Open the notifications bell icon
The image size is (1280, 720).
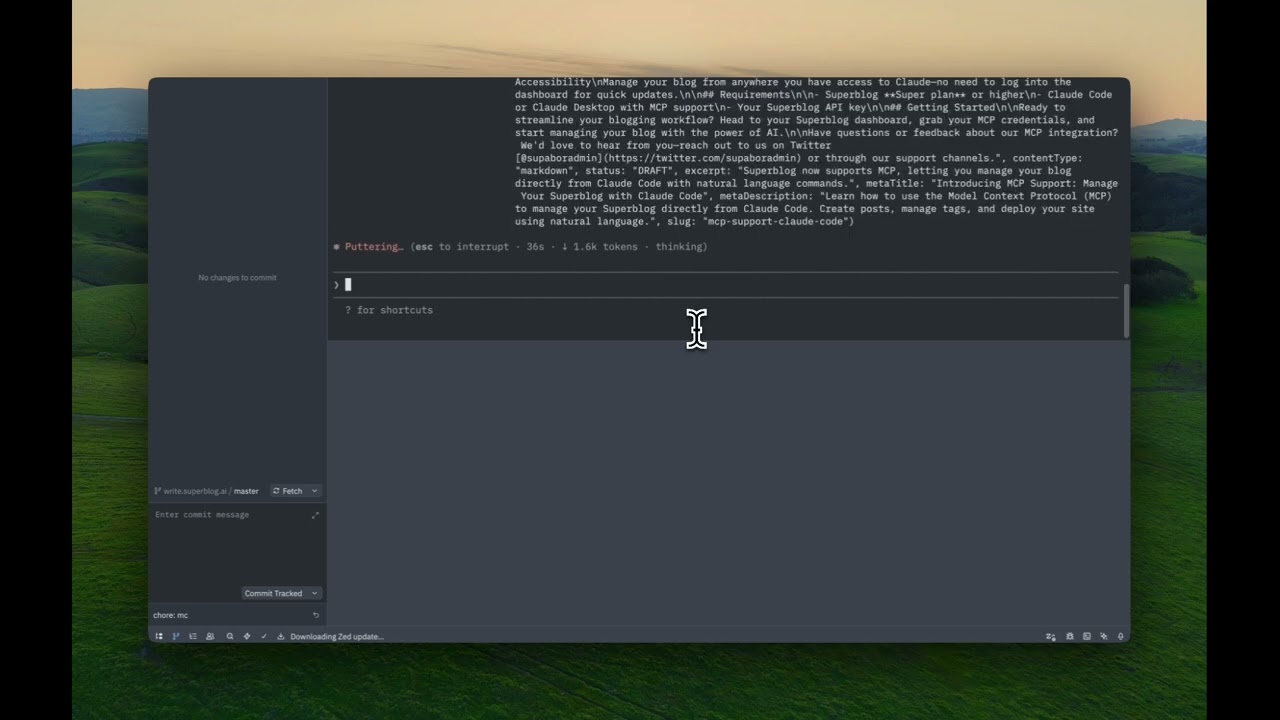[x=1121, y=636]
